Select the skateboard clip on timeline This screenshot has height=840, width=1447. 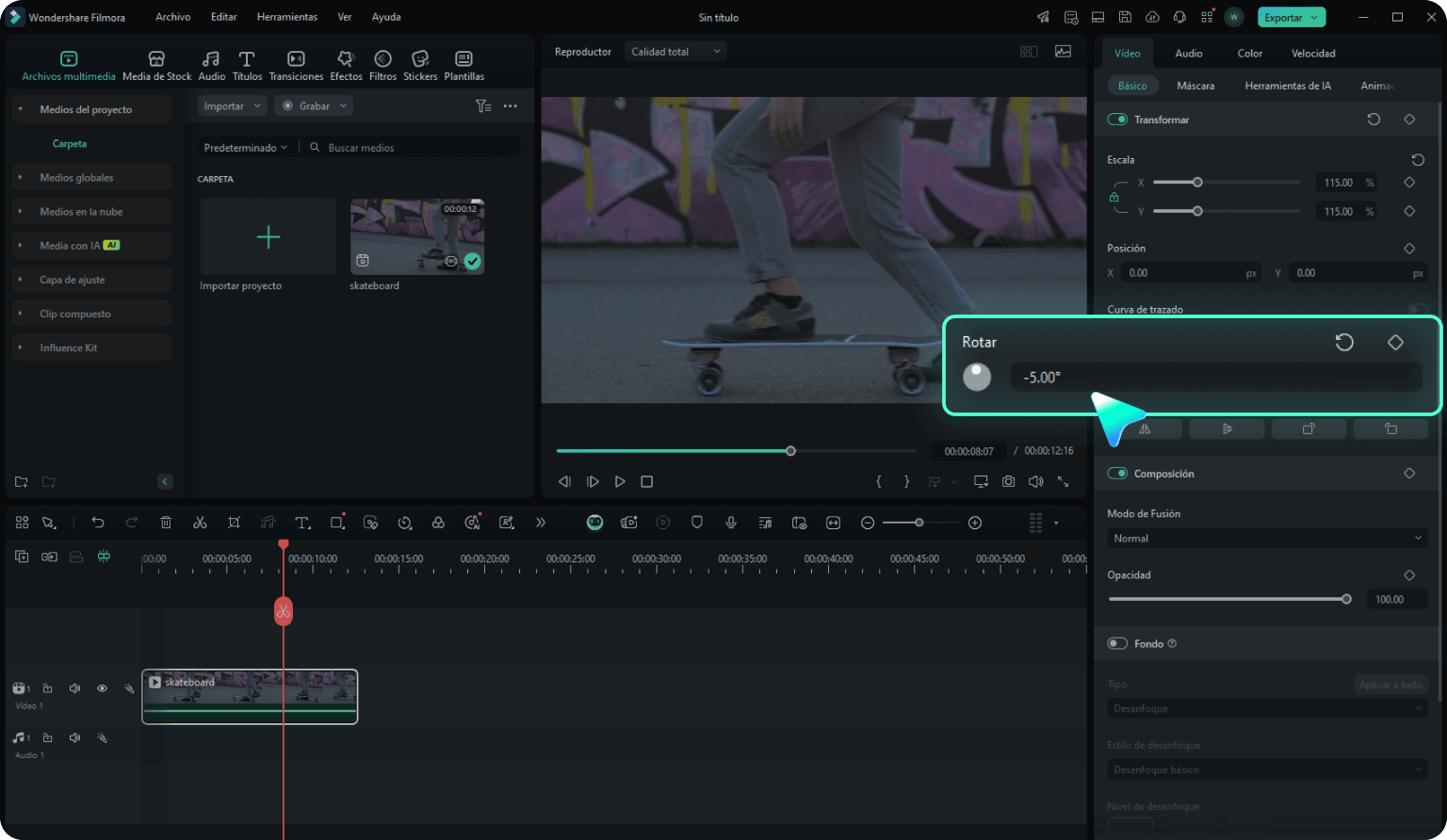coord(250,697)
